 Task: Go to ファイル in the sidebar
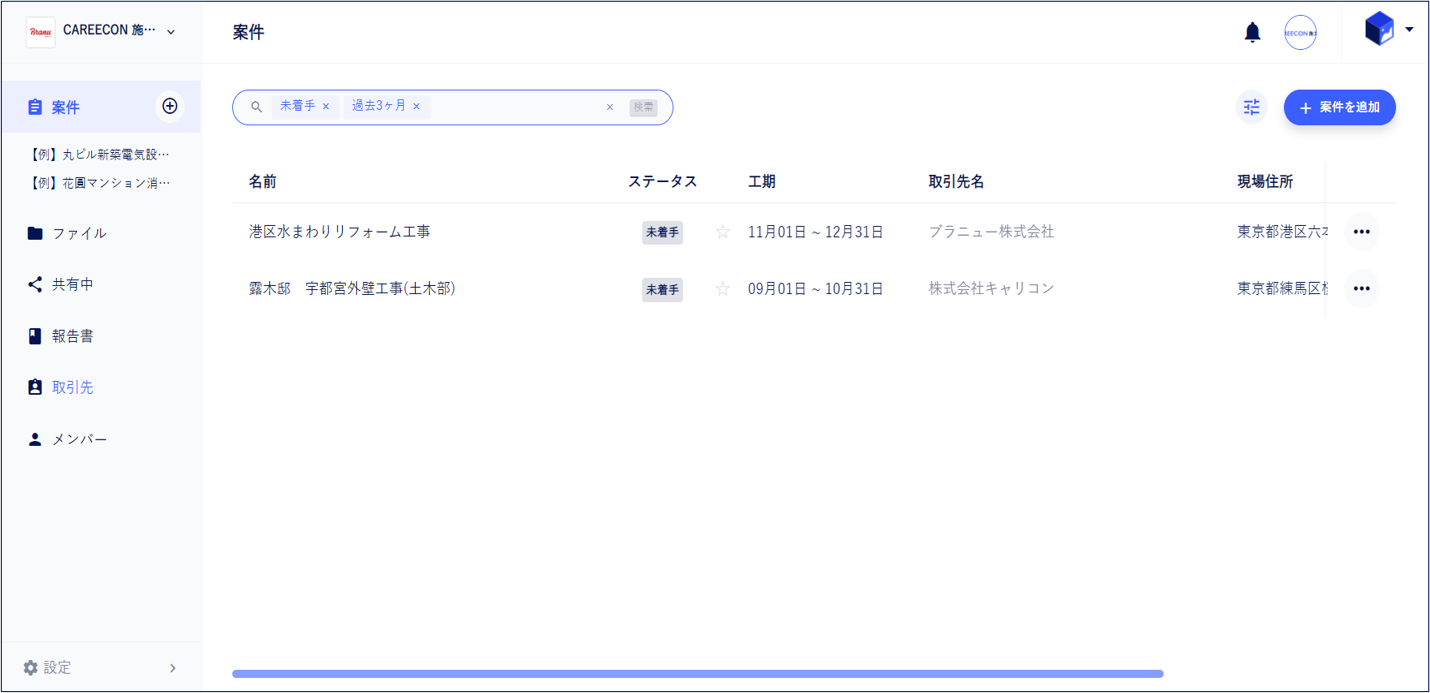[x=79, y=233]
